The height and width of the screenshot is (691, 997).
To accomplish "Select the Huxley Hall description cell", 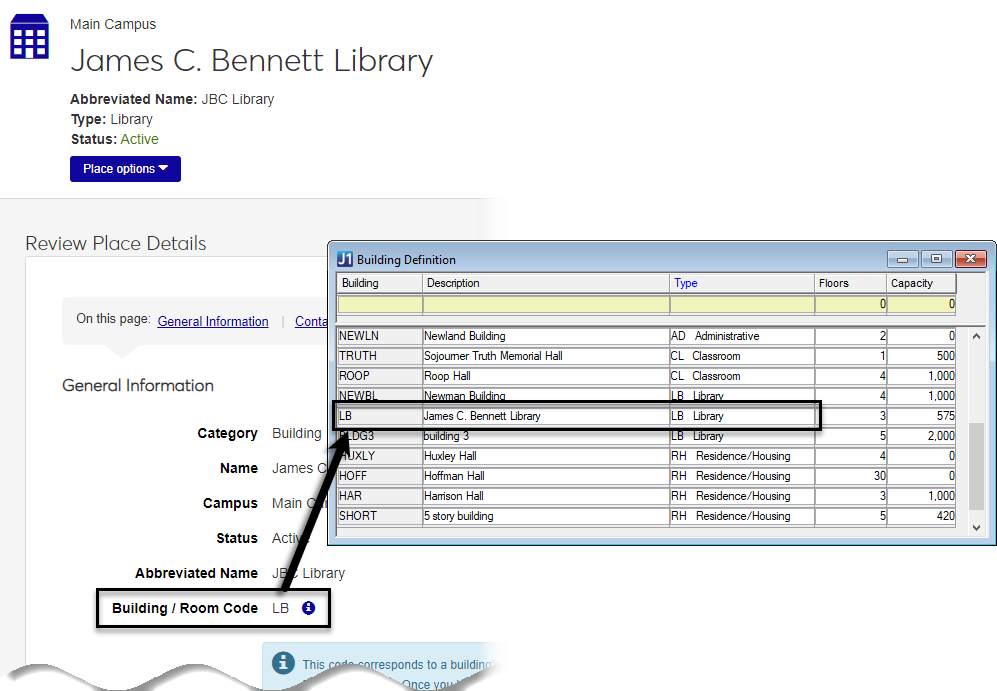I will coord(546,456).
